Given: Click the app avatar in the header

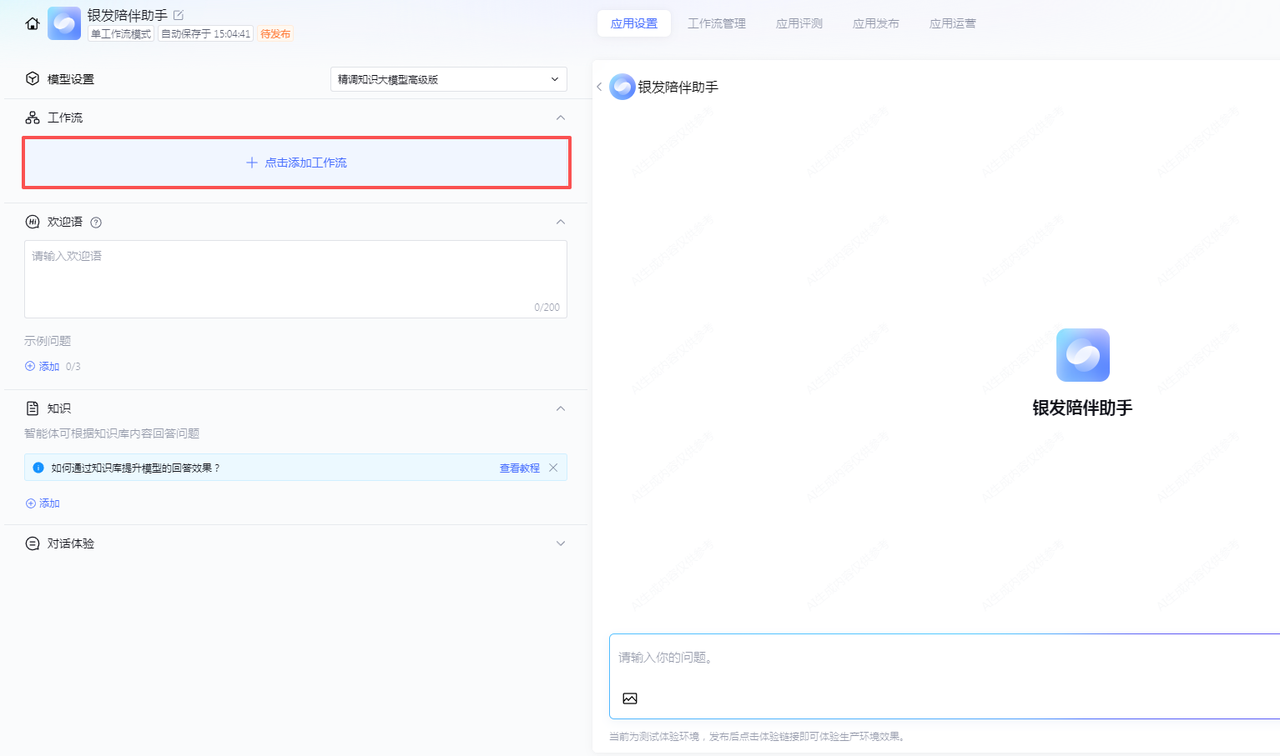Looking at the screenshot, I should point(64,24).
